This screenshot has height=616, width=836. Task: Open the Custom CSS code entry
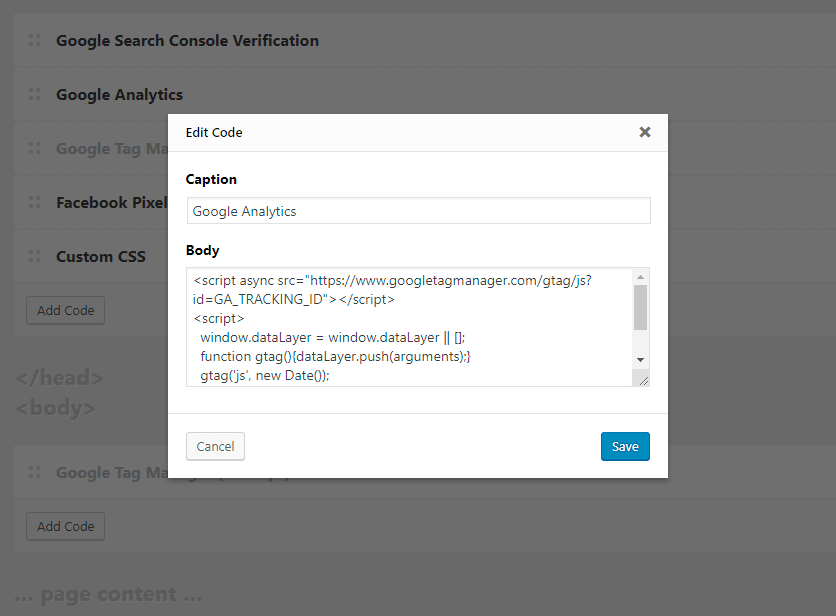101,257
